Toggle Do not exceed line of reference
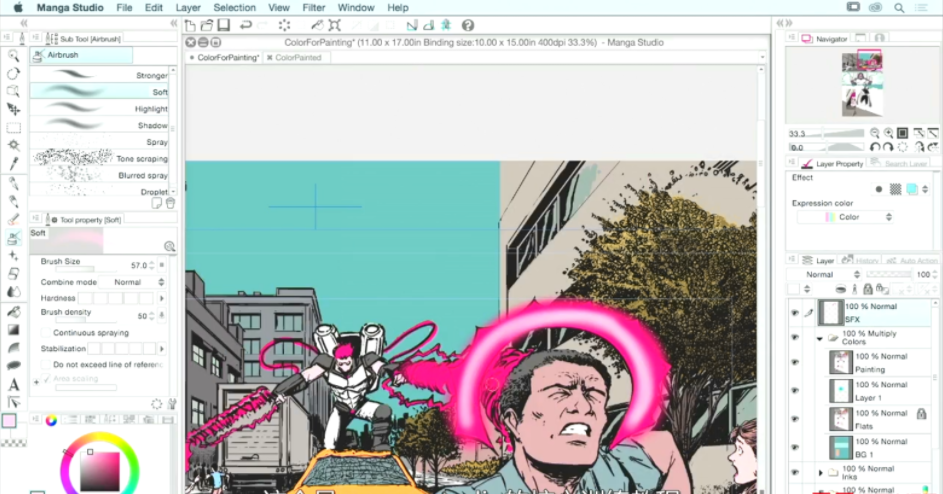 46,365
